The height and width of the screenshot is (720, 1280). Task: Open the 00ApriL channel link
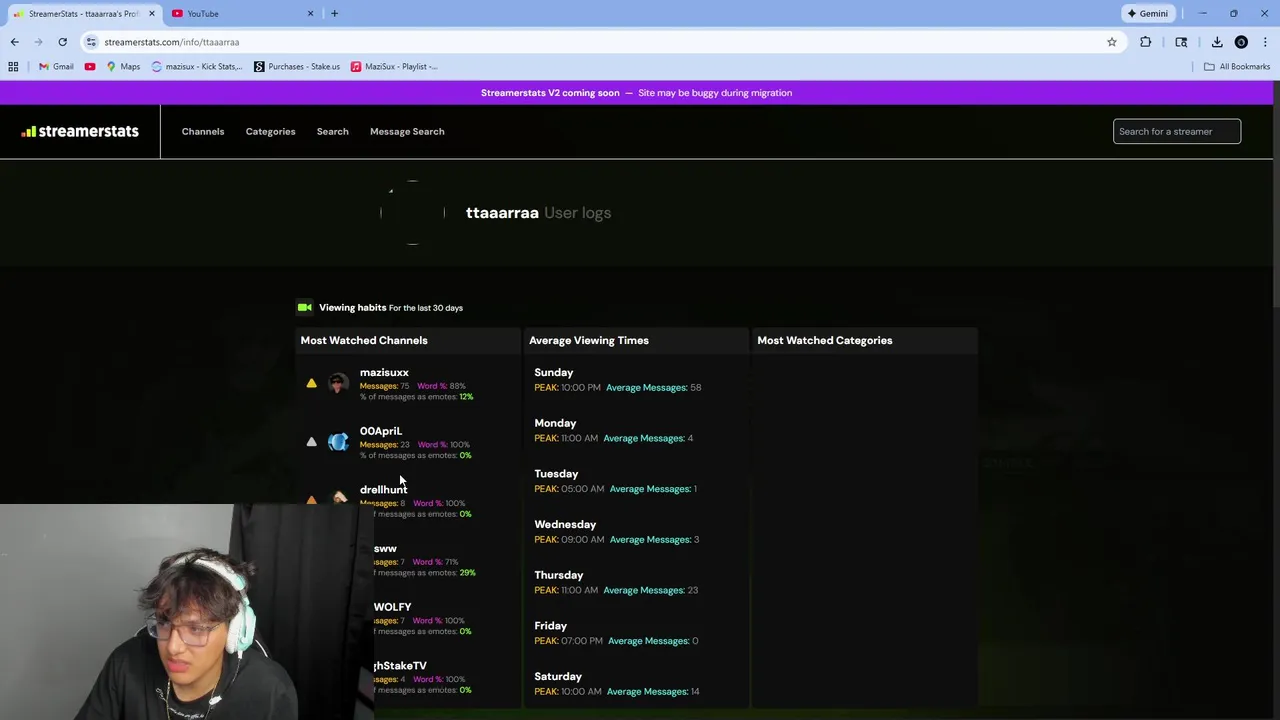coord(380,430)
